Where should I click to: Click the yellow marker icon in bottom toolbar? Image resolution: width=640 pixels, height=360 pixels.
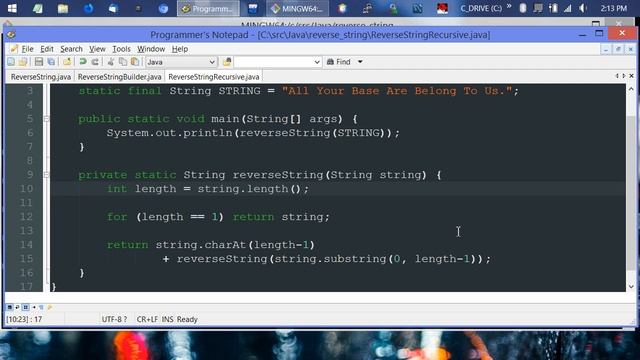click(x=50, y=307)
